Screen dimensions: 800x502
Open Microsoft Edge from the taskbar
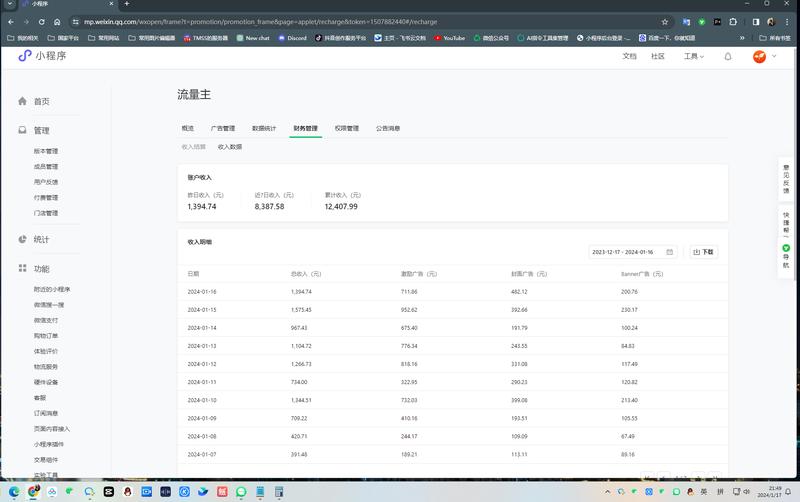pos(14,492)
